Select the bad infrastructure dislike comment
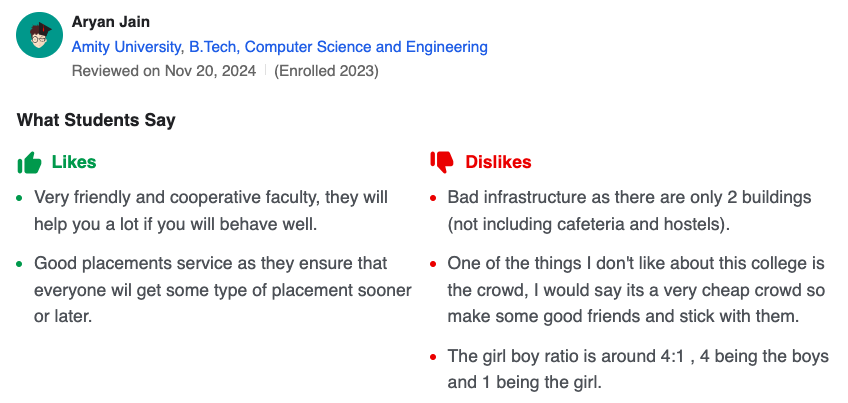Screen dimensions: 848x403 tap(629, 210)
